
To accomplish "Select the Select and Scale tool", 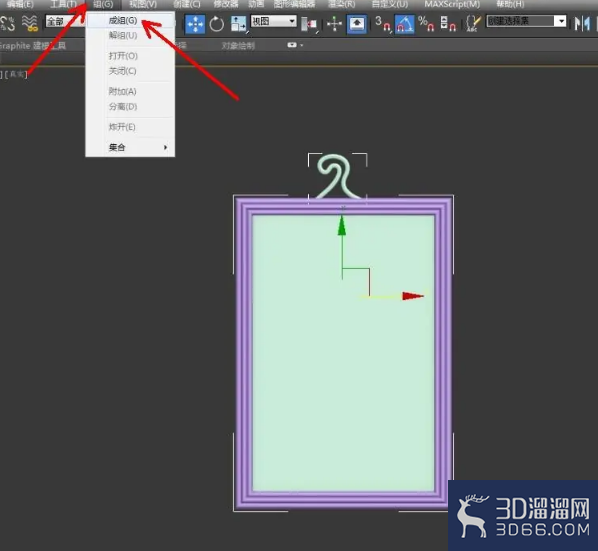I will click(239, 24).
